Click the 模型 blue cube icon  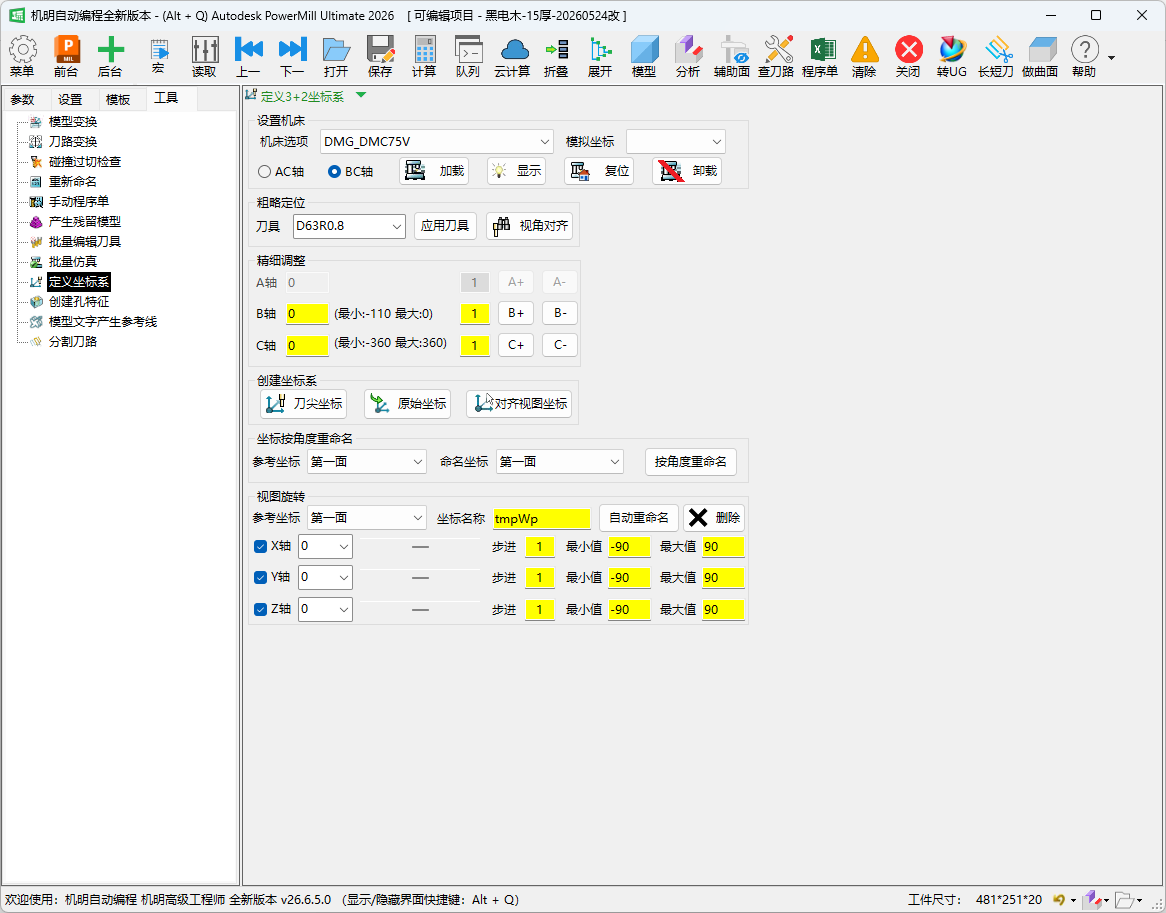644,57
